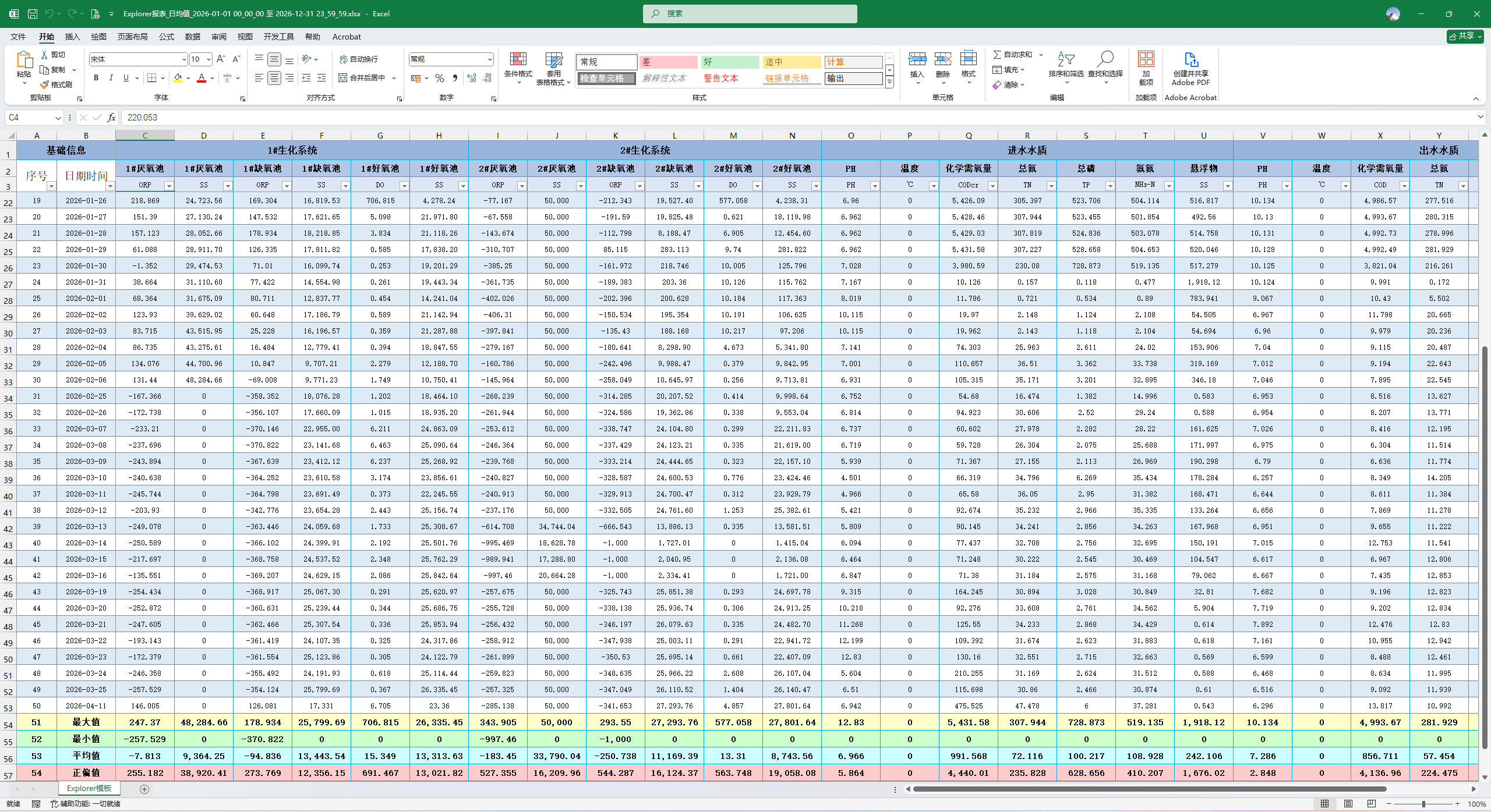Screen dimensions: 1491x812
Task: Switch to the 插入 ribbon tab
Action: coord(72,36)
